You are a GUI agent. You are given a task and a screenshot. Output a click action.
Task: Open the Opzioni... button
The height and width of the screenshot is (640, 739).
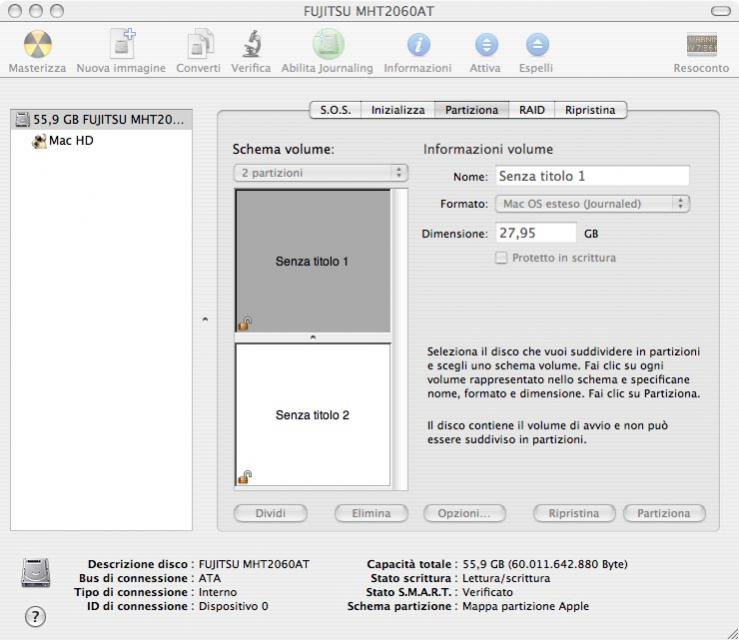tap(464, 513)
